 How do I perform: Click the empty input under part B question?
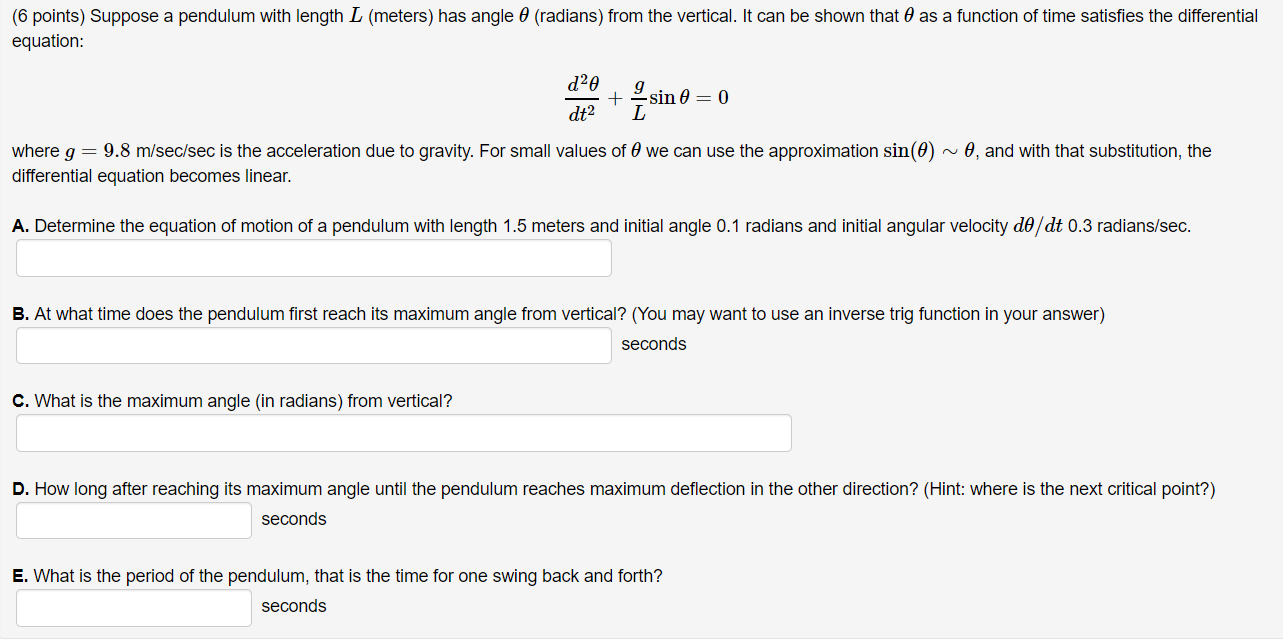click(x=313, y=344)
